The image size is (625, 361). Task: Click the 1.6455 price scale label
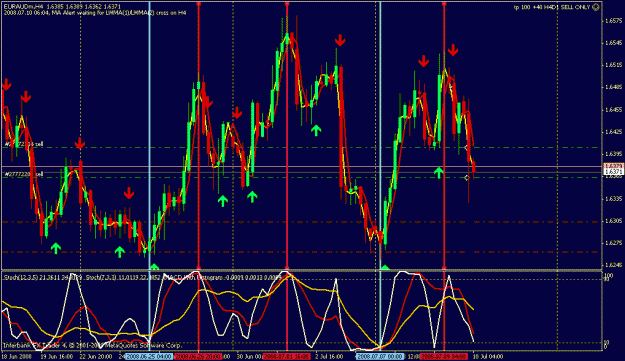pyautogui.click(x=614, y=110)
